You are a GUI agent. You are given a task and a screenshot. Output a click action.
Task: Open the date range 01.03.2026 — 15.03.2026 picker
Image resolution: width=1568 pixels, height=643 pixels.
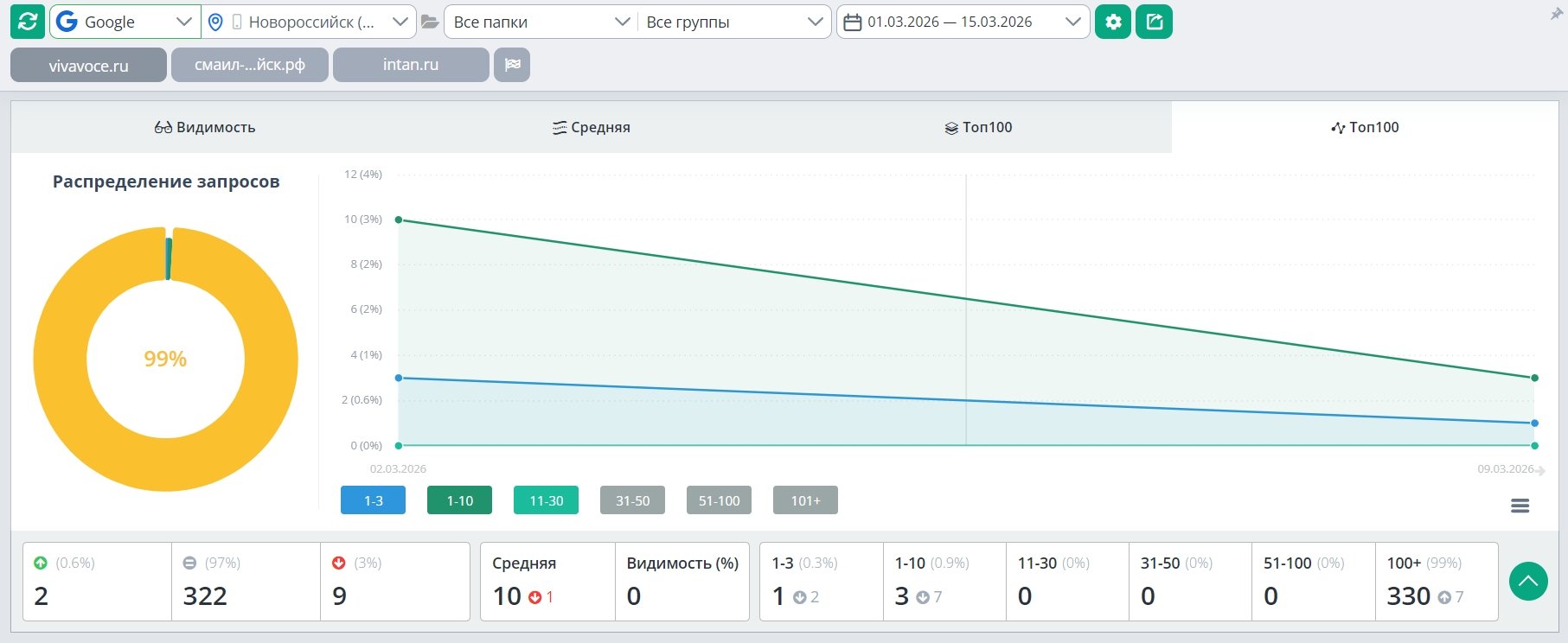[x=963, y=22]
